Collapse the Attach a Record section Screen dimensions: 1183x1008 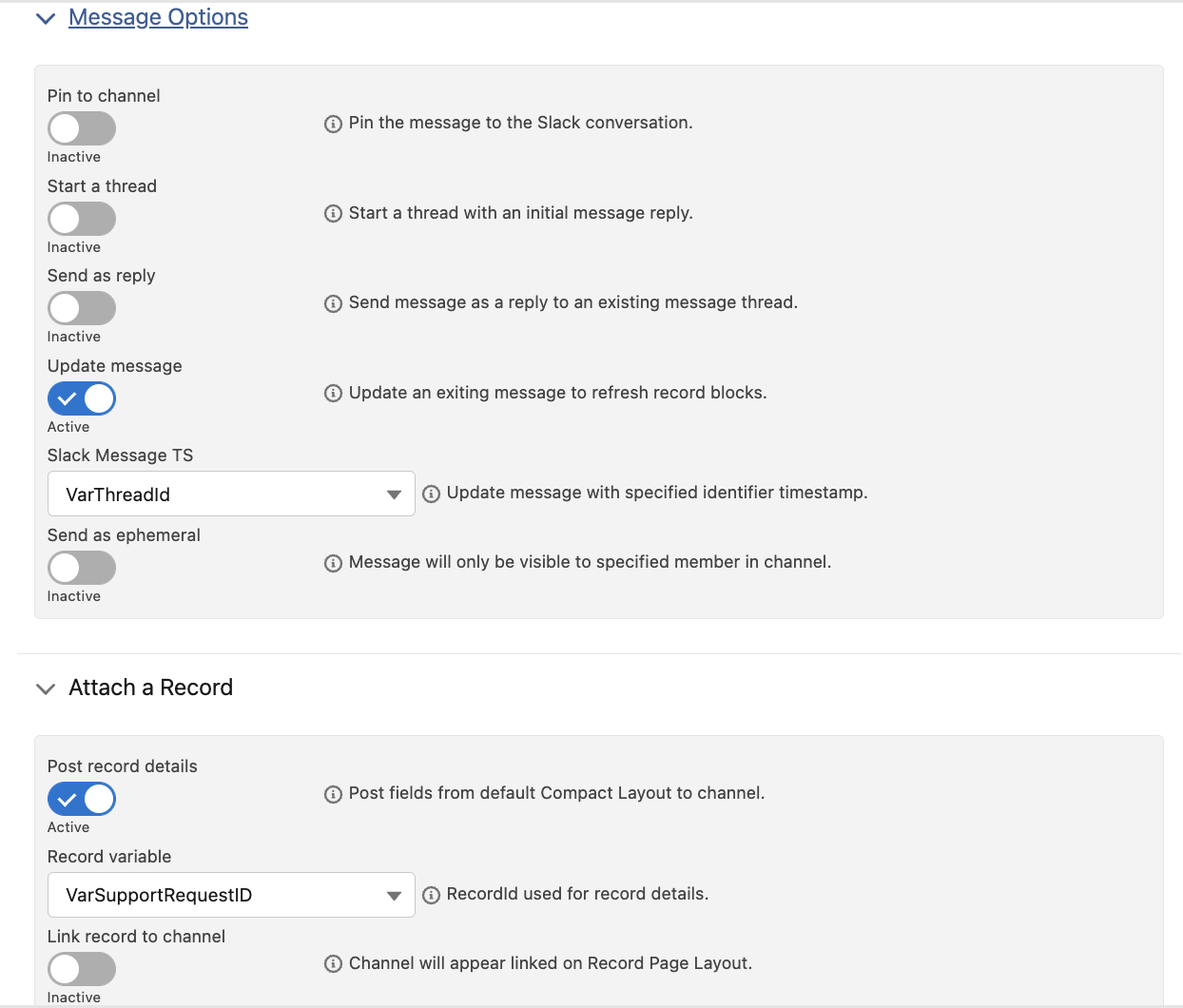tap(45, 688)
